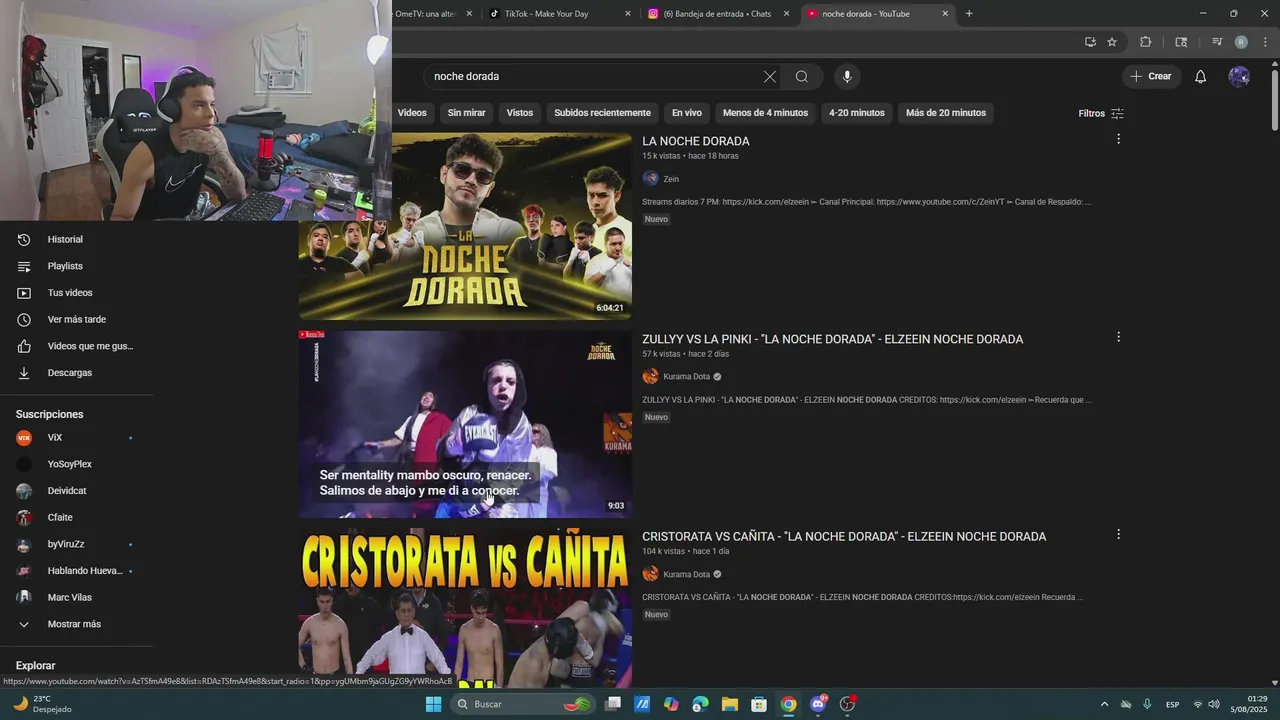Show hidden system tray icons
The image size is (1280, 720).
1104,704
